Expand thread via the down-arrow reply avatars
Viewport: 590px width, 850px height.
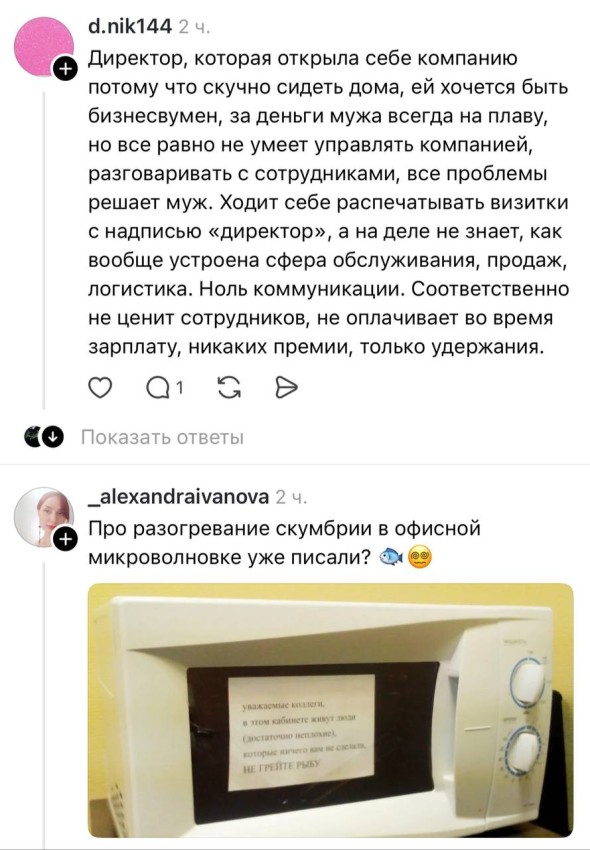(44, 436)
